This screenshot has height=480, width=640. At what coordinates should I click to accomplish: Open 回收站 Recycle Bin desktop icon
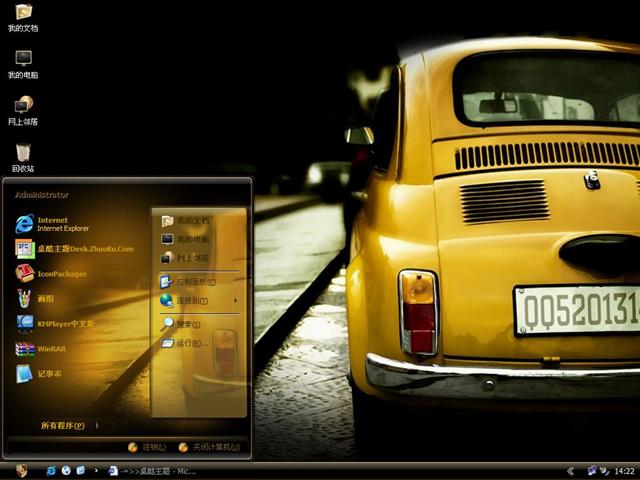coord(23,155)
